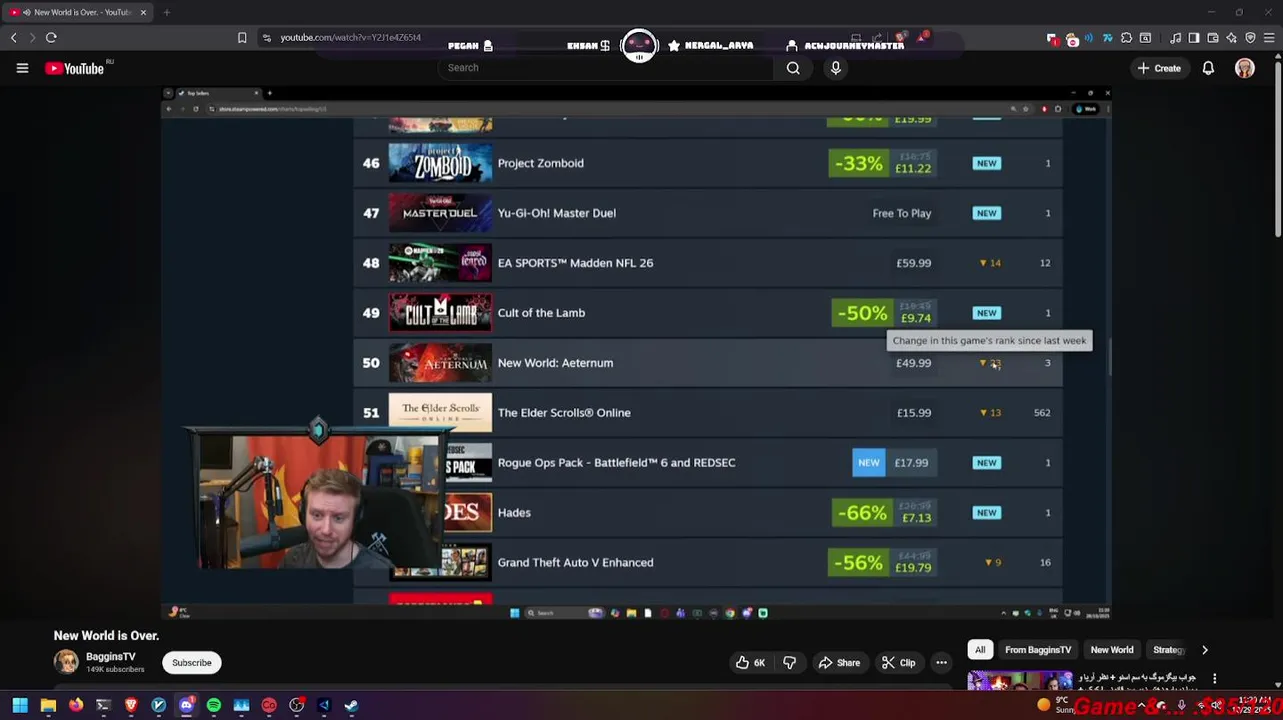Viewport: 1283px width, 720px height.
Task: Bookmark this page from the address bar
Action: (242, 37)
